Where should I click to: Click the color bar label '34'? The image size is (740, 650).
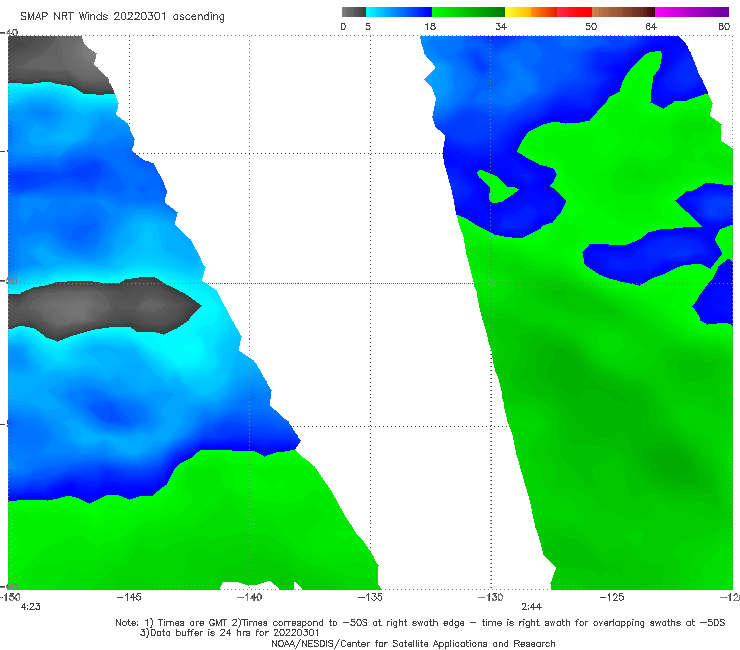501,26
